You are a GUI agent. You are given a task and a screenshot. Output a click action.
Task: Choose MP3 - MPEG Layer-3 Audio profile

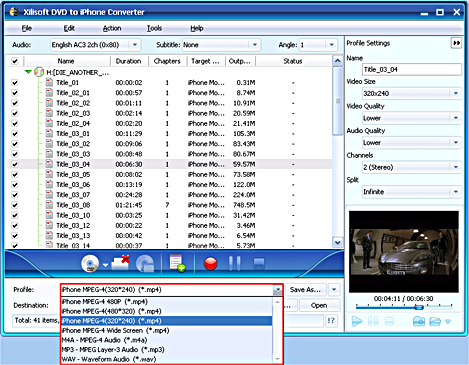(167, 350)
